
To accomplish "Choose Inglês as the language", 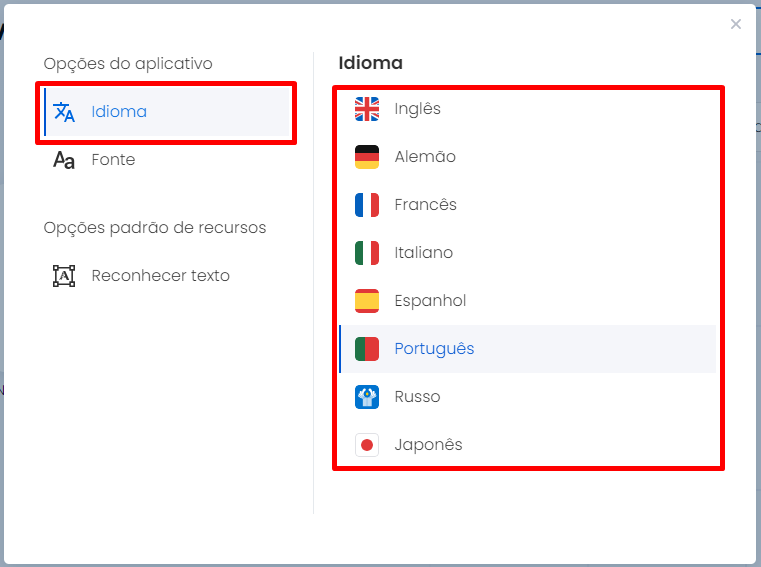I will 528,109.
